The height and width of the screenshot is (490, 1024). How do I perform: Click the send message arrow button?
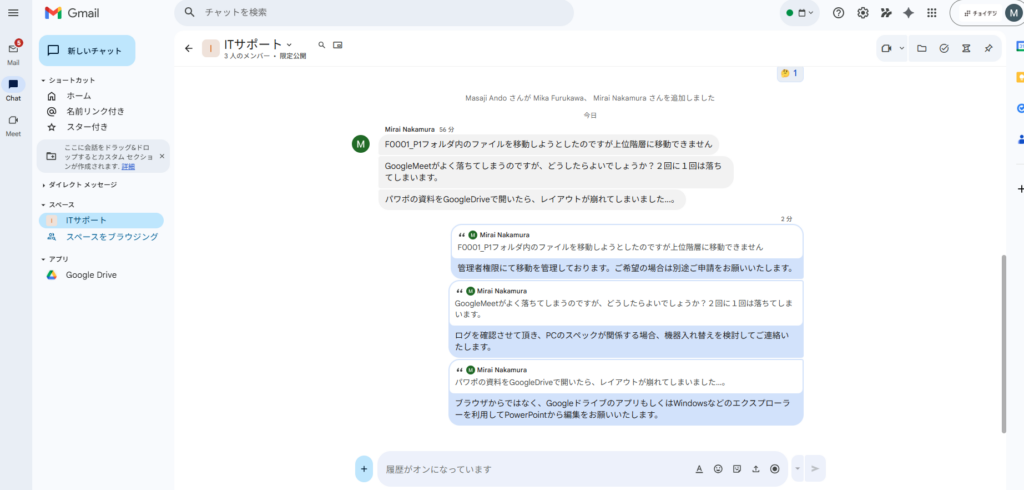815,468
